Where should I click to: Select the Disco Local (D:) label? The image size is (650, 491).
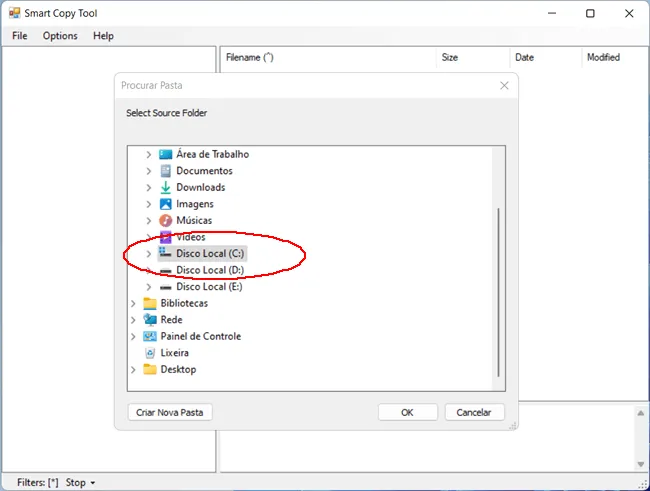coord(210,270)
